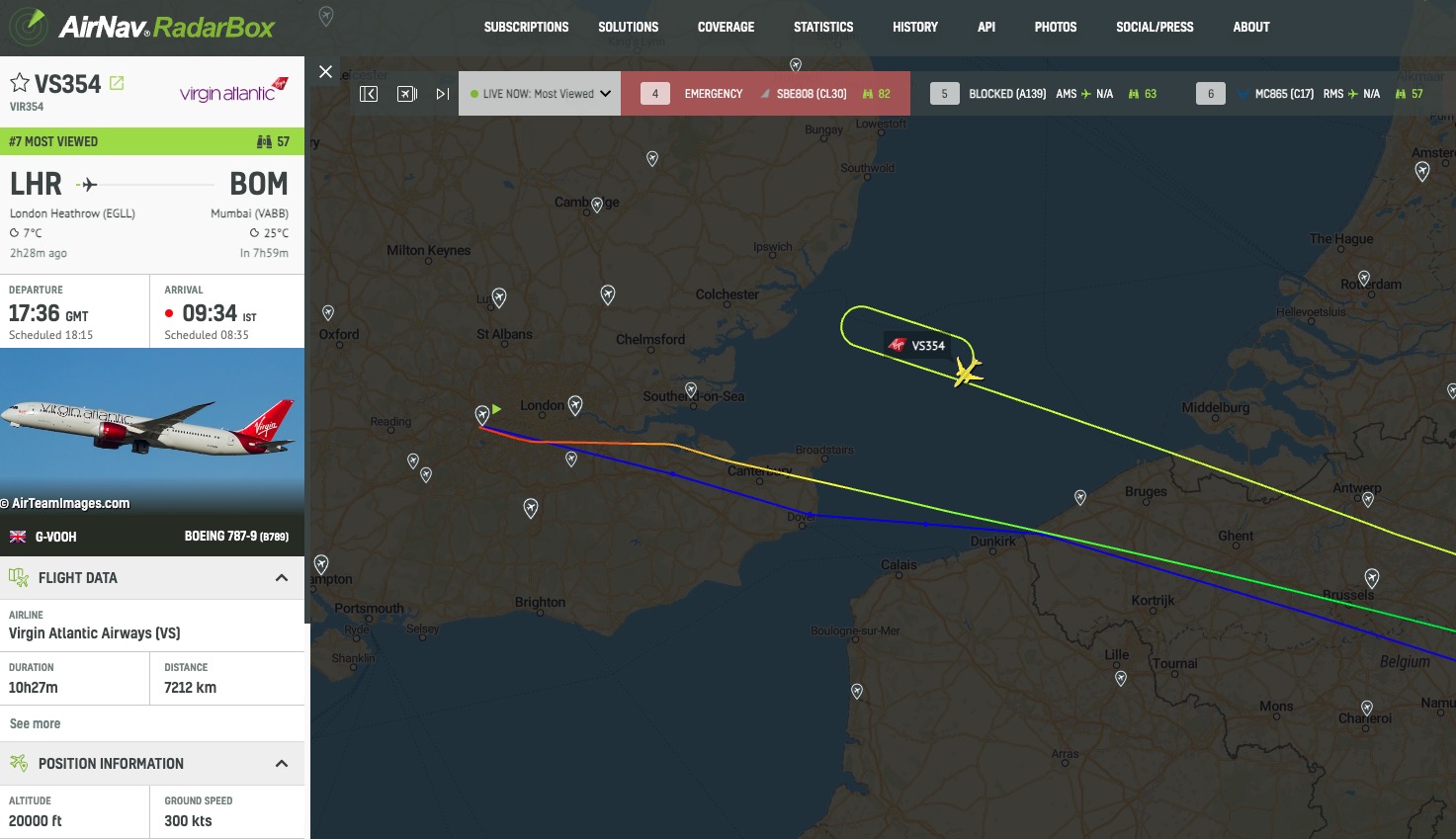
Task: Open the Subscriptions menu
Action: tap(526, 28)
